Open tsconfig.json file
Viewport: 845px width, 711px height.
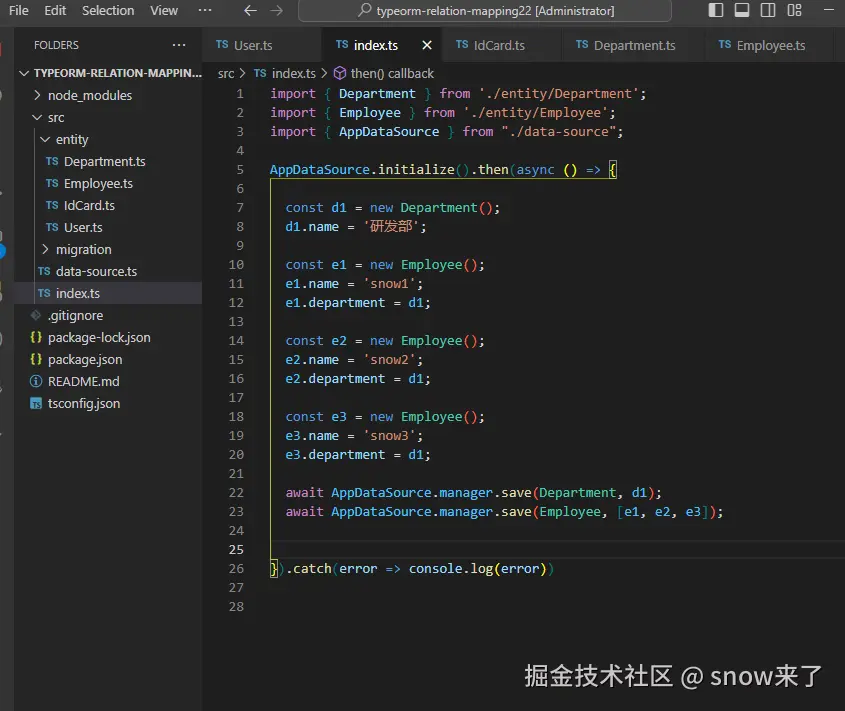pyautogui.click(x=108, y=404)
